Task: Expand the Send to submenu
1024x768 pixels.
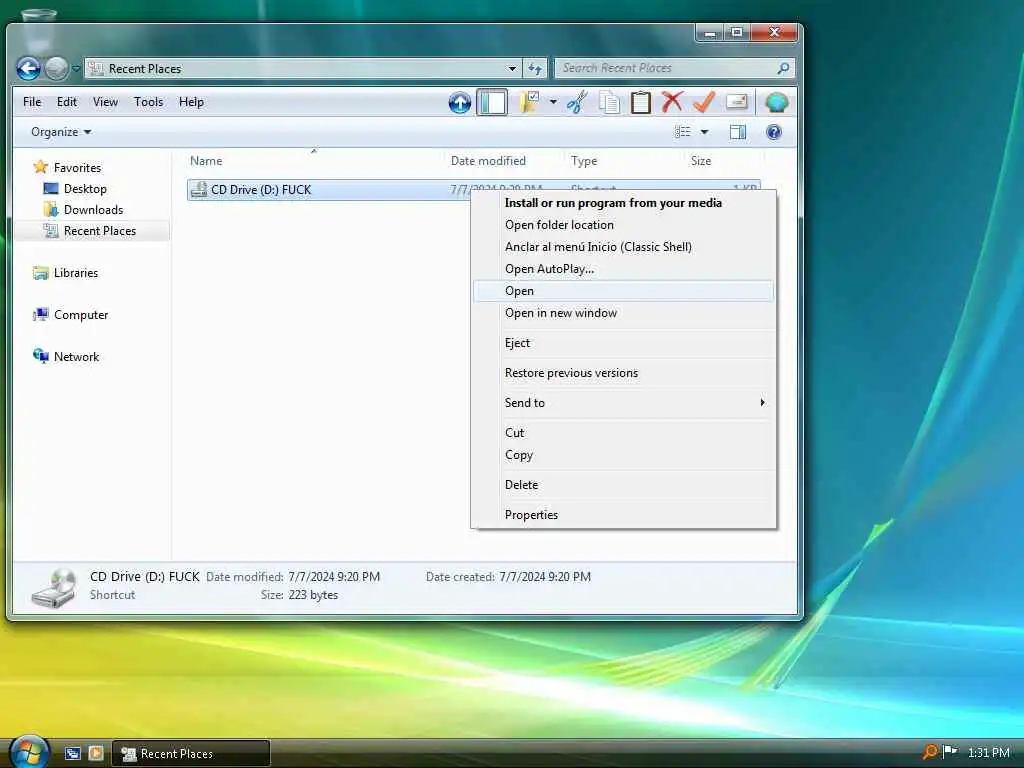Action: (x=624, y=403)
